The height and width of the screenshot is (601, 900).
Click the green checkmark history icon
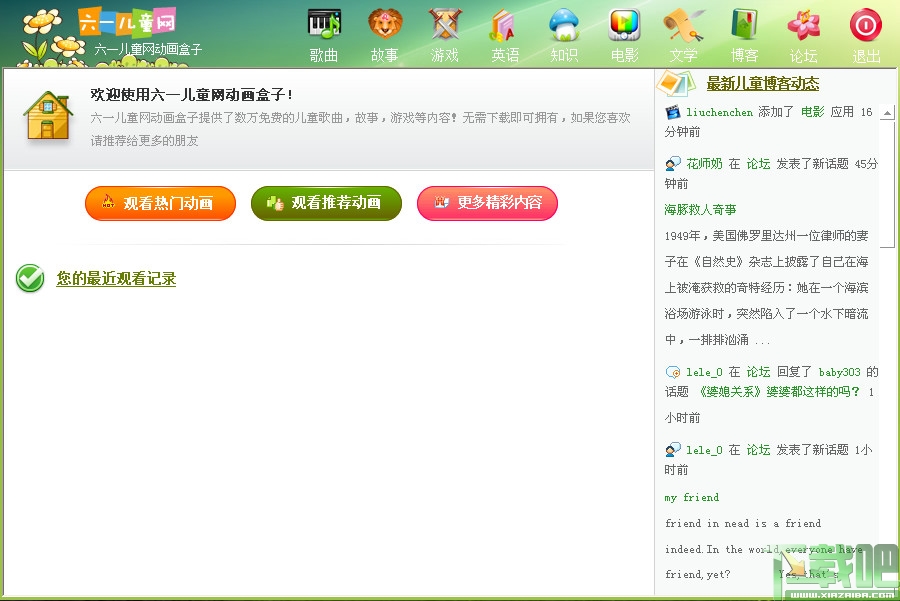pos(30,278)
